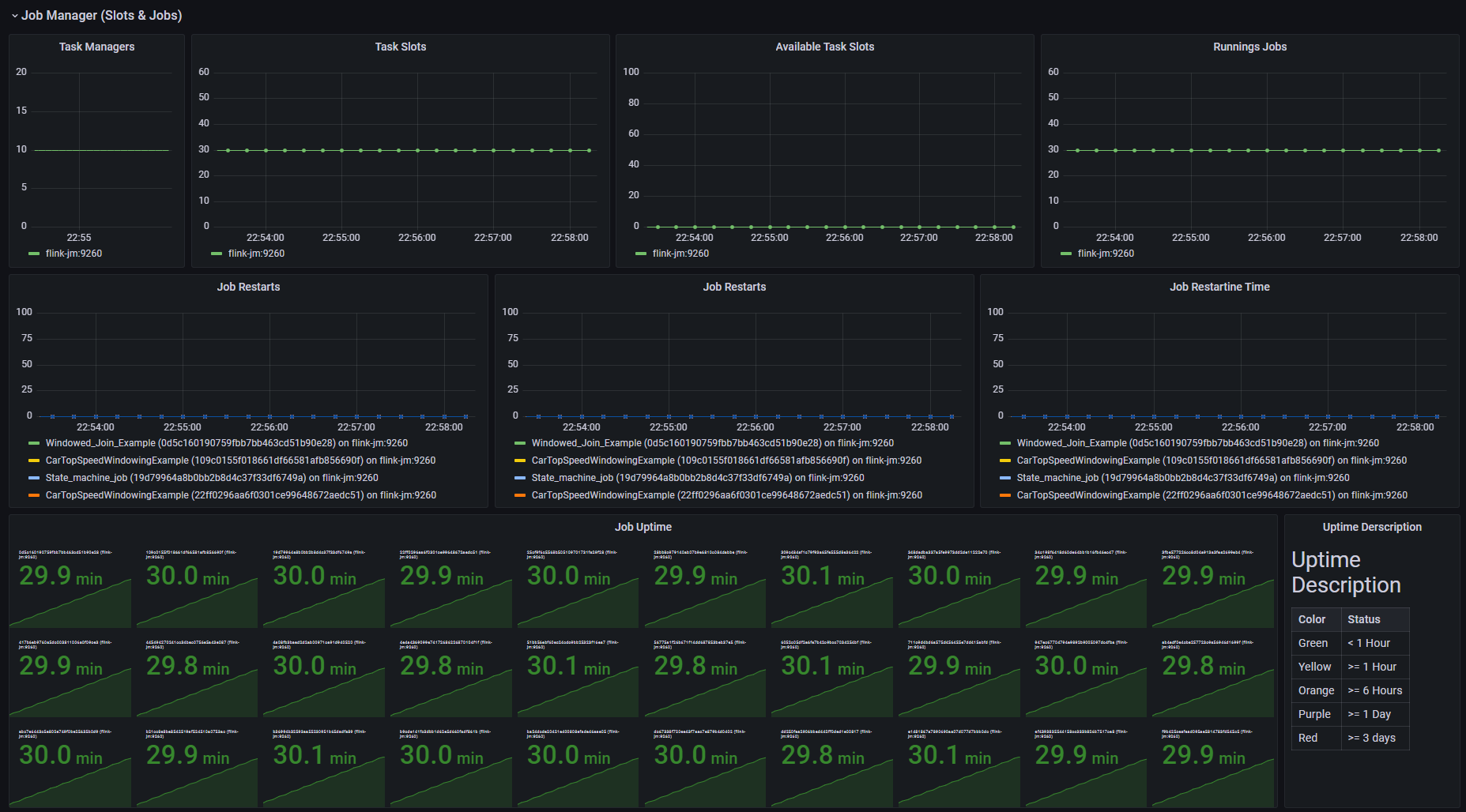Open the Task Managers panel title menu
The height and width of the screenshot is (812, 1466).
click(x=96, y=47)
